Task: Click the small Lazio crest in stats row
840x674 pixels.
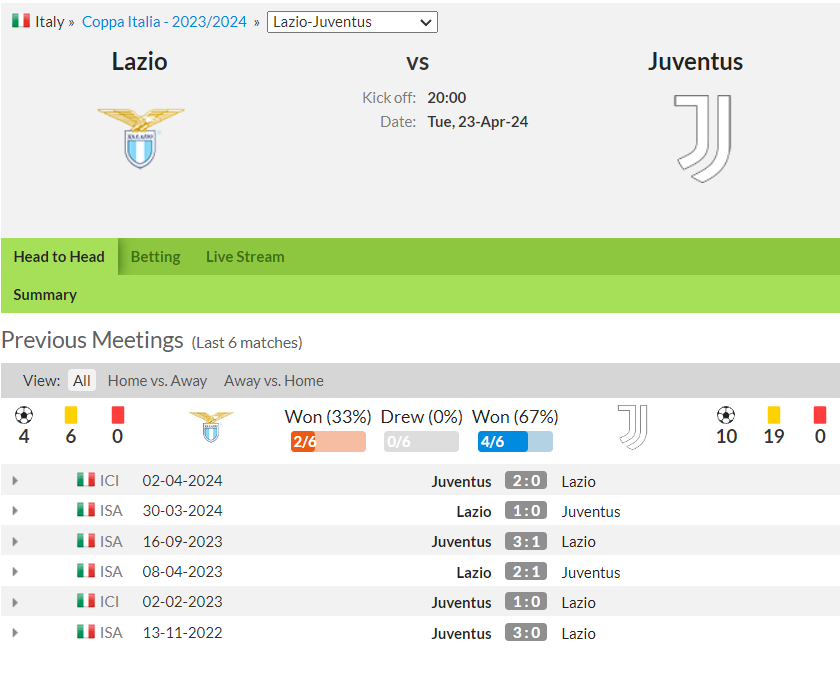Action: (x=211, y=427)
